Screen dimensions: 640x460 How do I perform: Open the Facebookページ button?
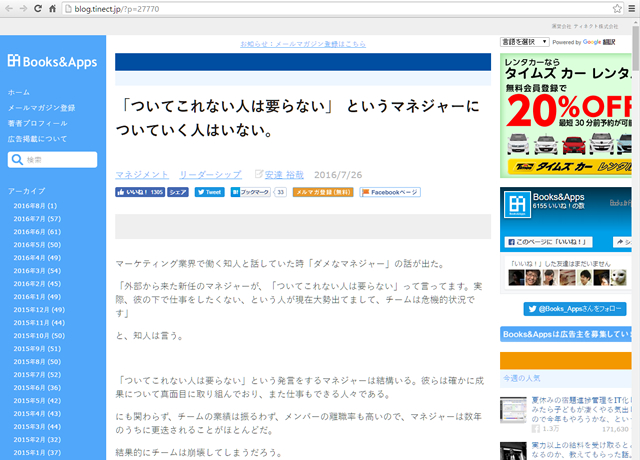[x=390, y=192]
